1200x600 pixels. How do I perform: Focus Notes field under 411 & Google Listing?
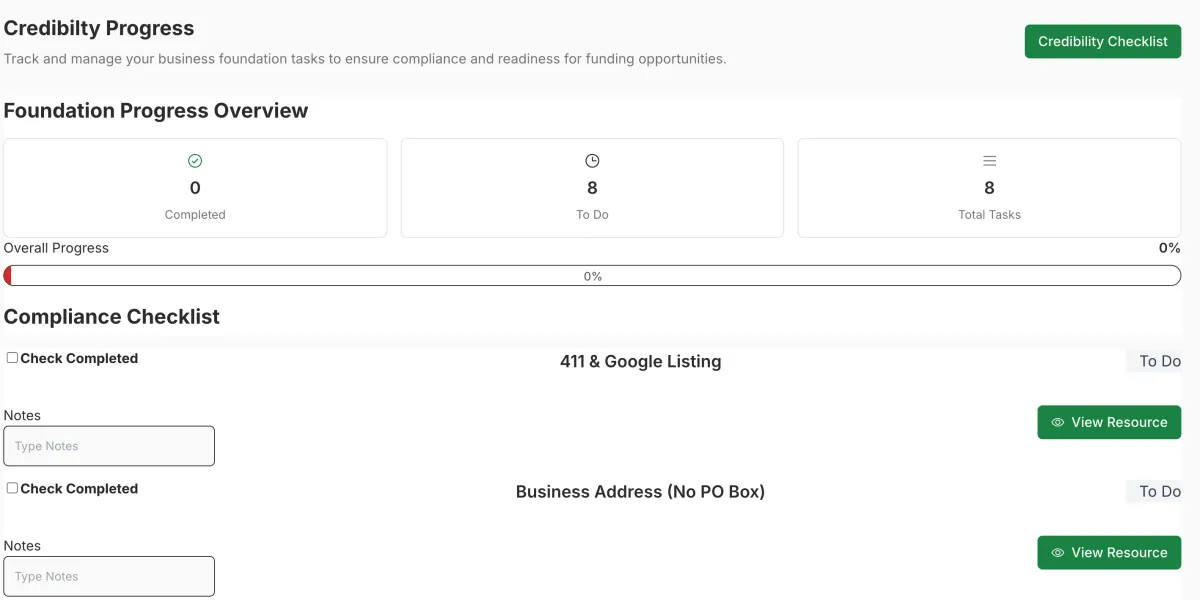coord(109,446)
